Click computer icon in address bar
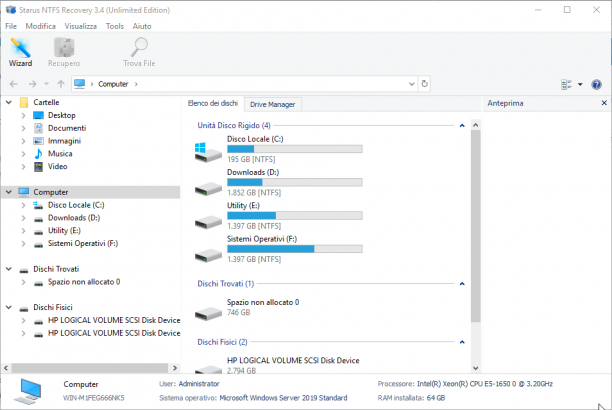 (x=80, y=84)
